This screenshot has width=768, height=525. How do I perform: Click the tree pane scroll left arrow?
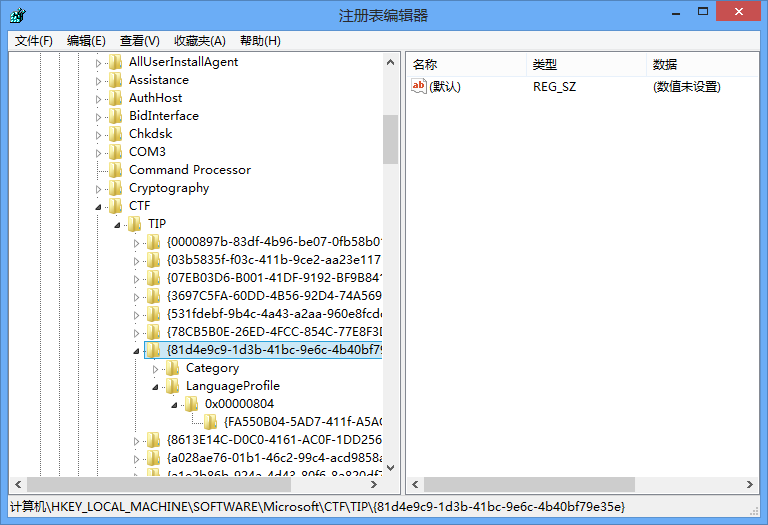point(18,484)
